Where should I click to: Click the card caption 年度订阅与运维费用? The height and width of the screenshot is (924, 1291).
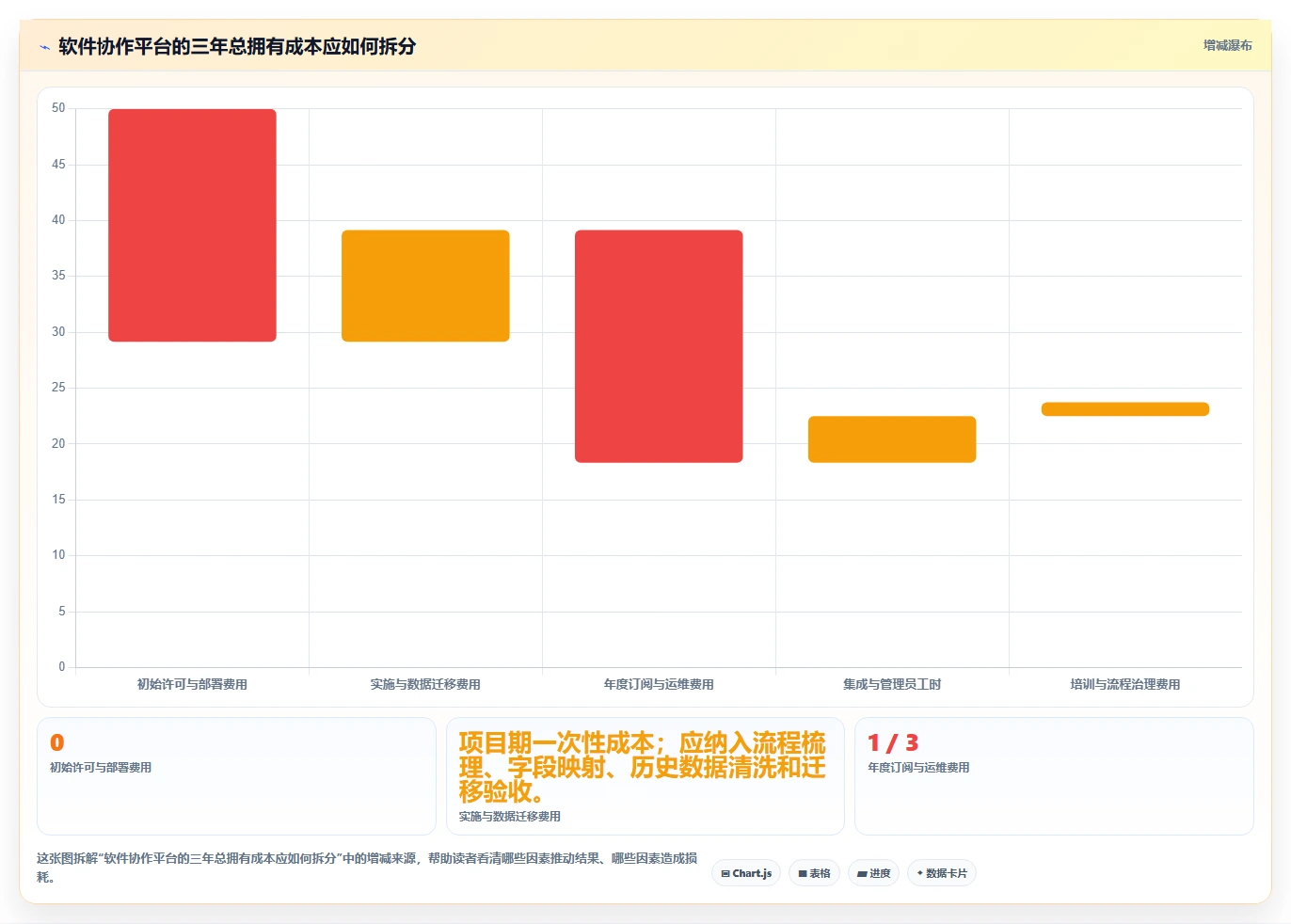click(x=918, y=768)
